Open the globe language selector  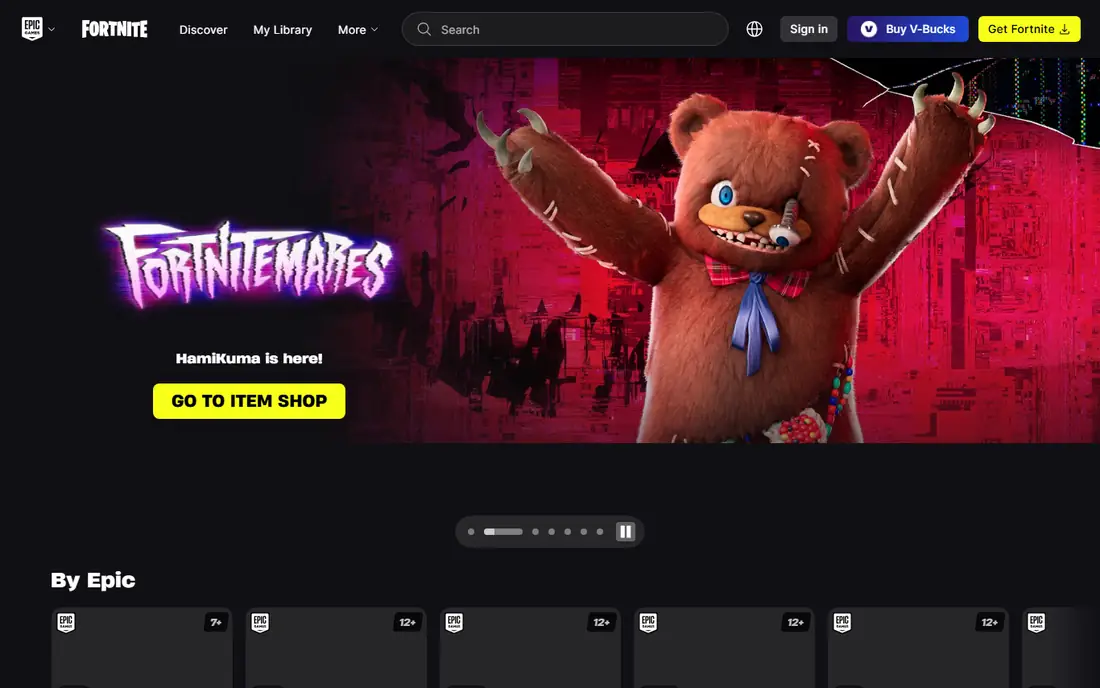(754, 29)
